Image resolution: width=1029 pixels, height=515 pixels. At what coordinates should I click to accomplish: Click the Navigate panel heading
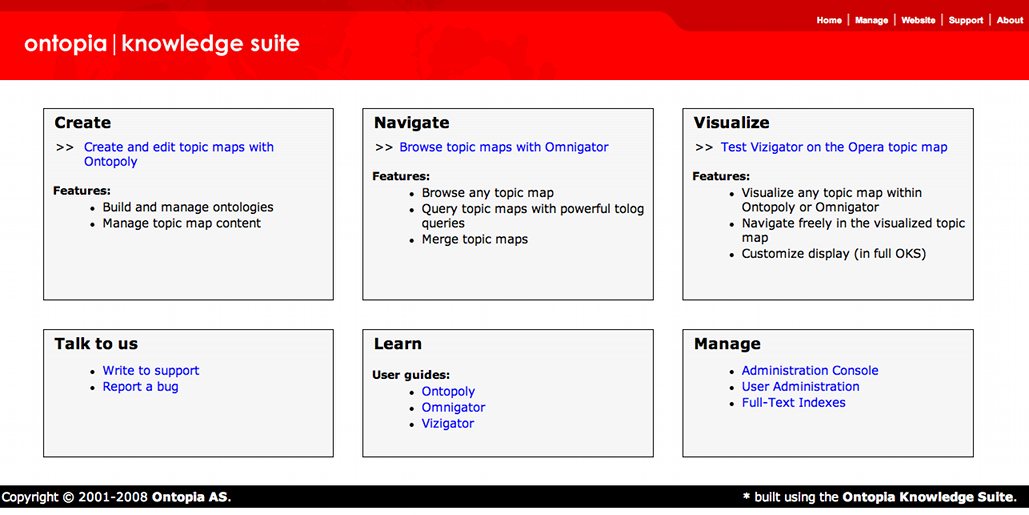(x=411, y=123)
